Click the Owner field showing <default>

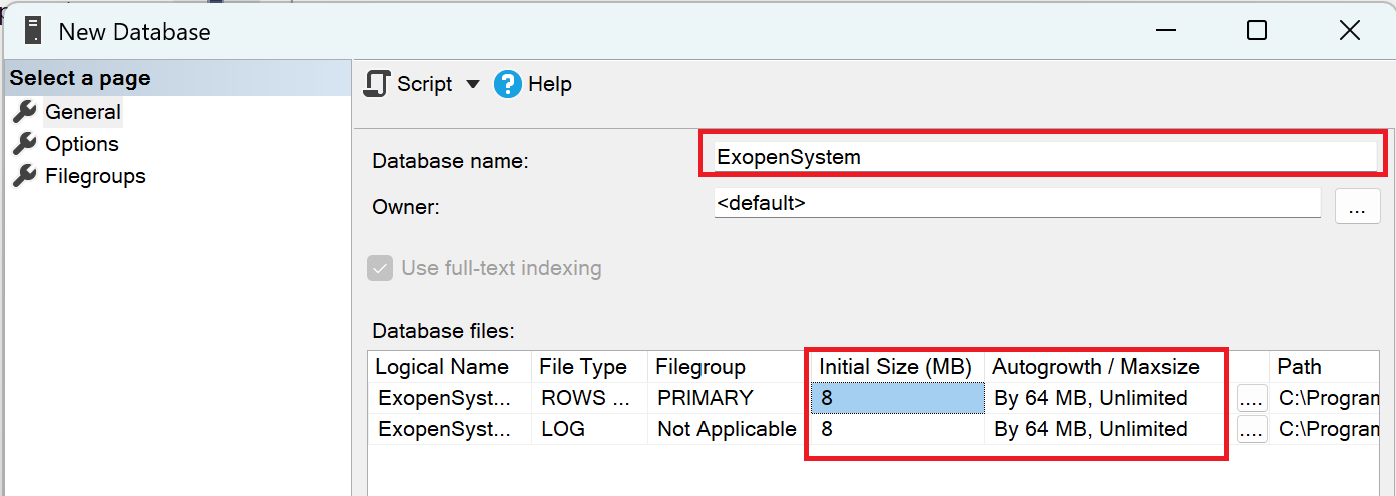coord(1017,203)
